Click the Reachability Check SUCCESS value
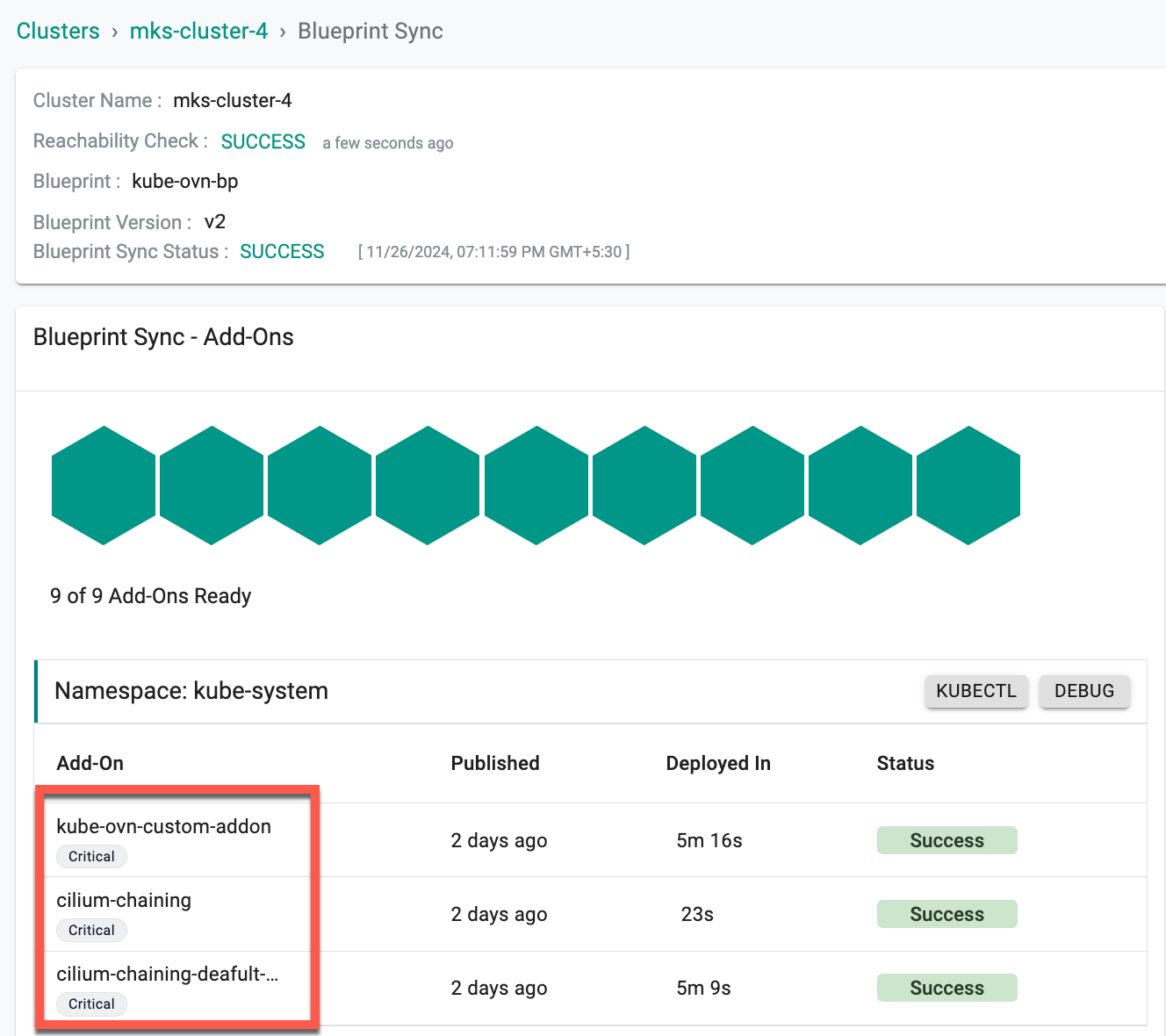1166x1036 pixels. (263, 141)
